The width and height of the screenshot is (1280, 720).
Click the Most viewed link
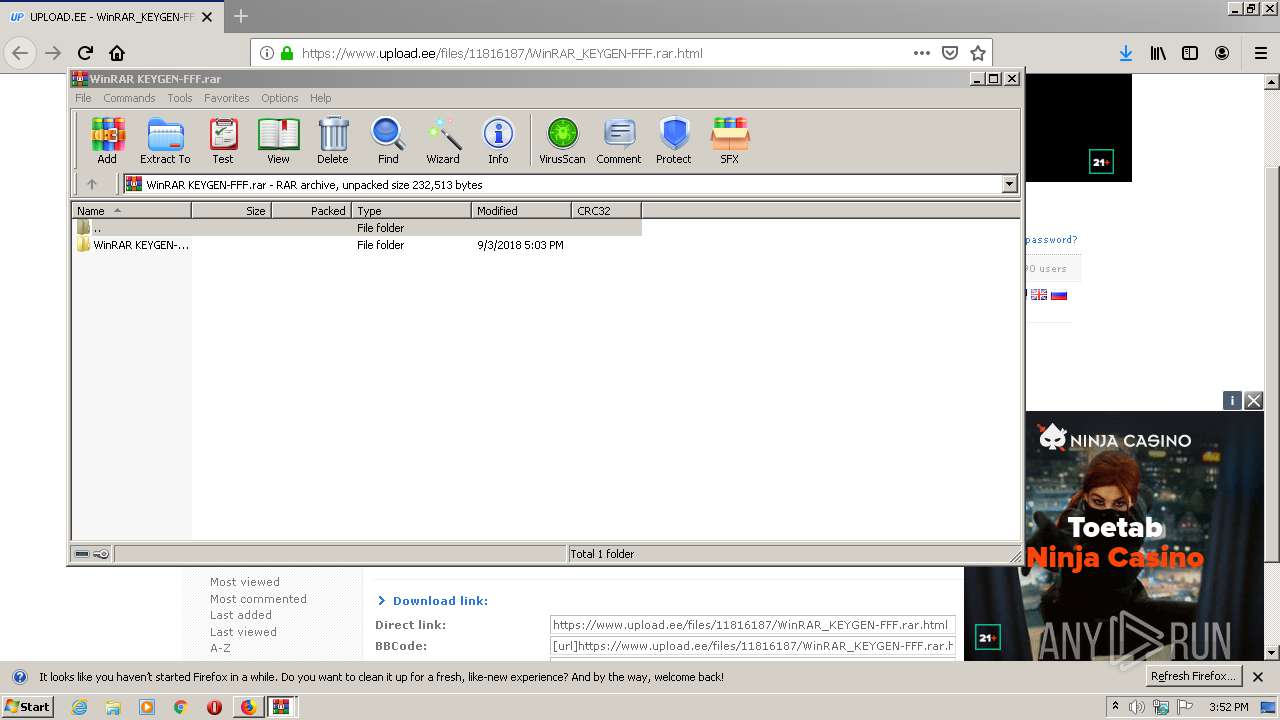(x=245, y=582)
